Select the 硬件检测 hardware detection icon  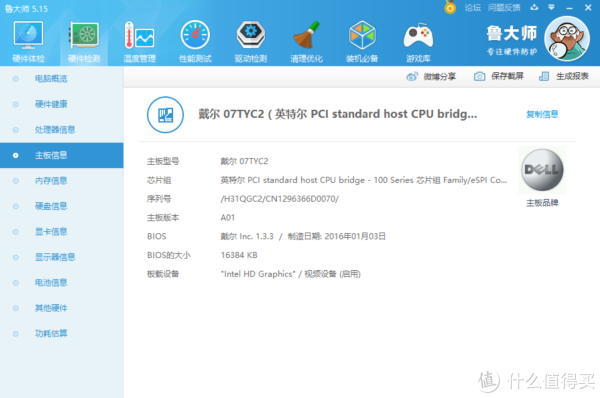click(84, 41)
